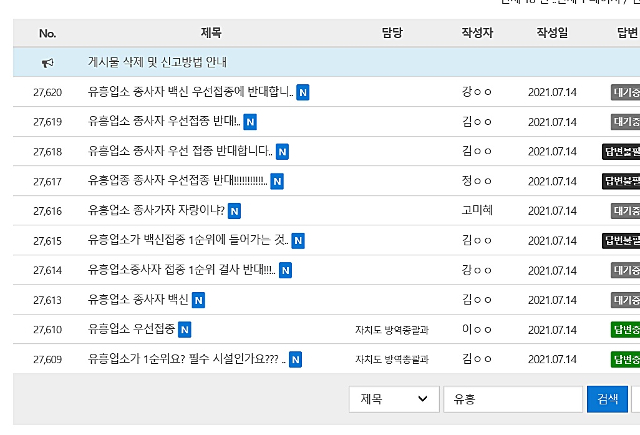This screenshot has height=435, width=640.
Task: Open the 제목 search category dropdown
Action: coord(394,399)
